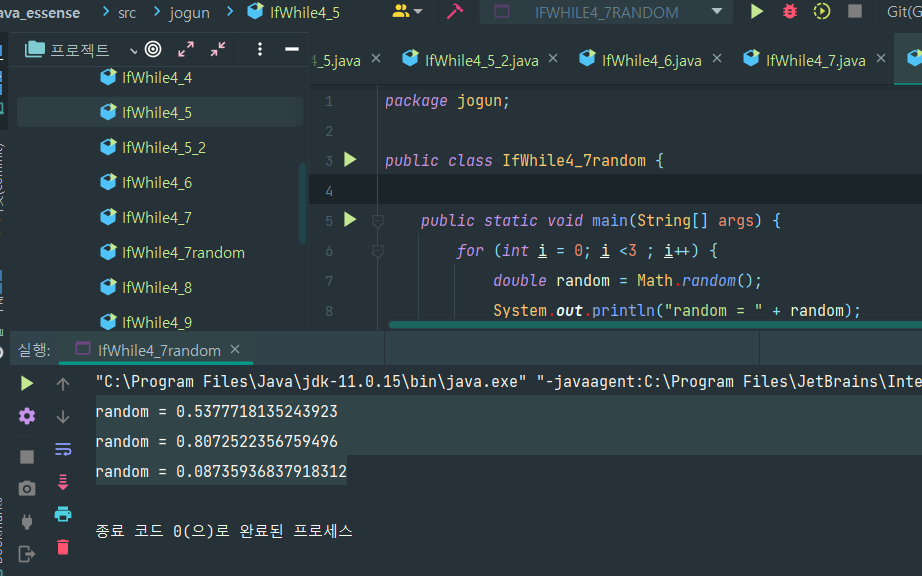Screen dimensions: 922x576
Task: Collapse the main method fold marker
Action: click(378, 221)
